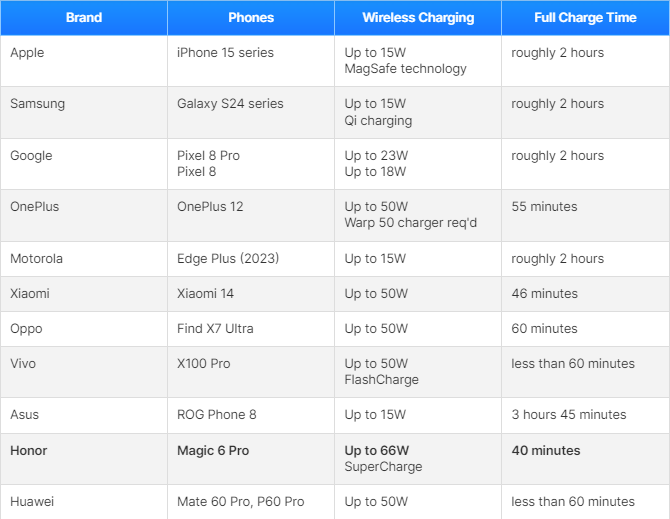
Task: Select the ROG Phone 8 cell
Action: point(216,415)
